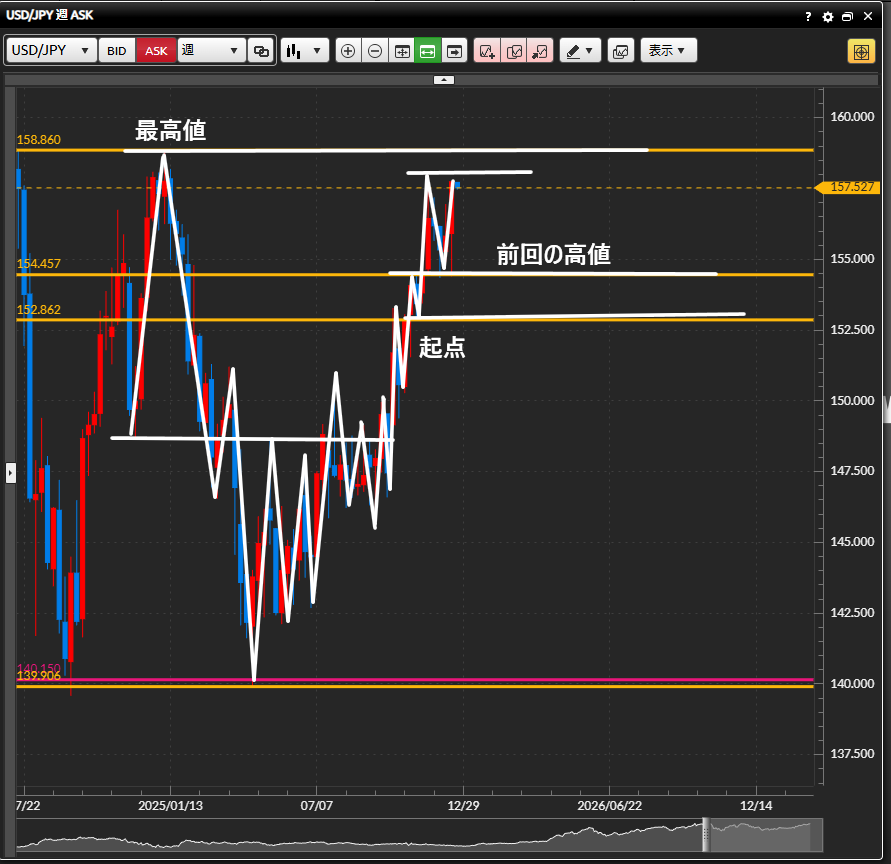Click the chart template icon left of 表示
The width and height of the screenshot is (891, 864).
coord(620,51)
